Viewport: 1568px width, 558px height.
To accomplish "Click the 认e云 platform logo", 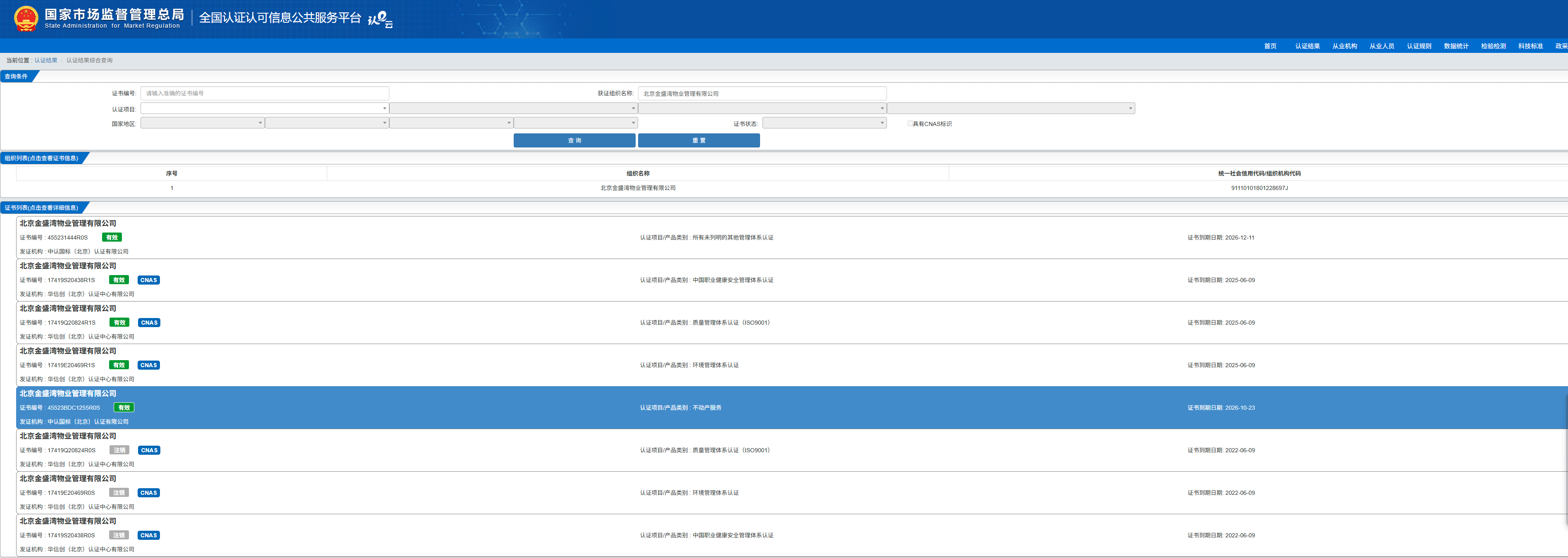I will (x=380, y=19).
